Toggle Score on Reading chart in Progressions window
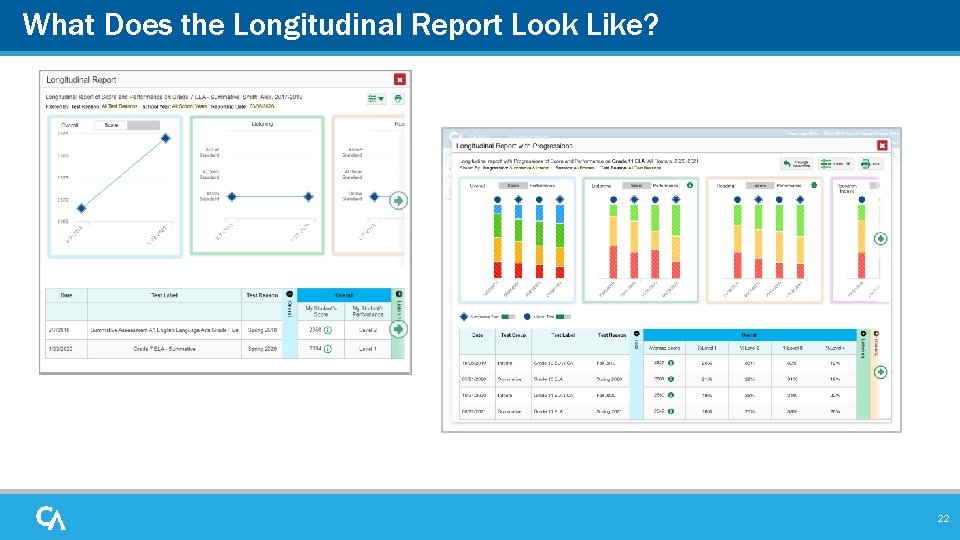Viewport: 960px width, 540px height. click(x=760, y=186)
